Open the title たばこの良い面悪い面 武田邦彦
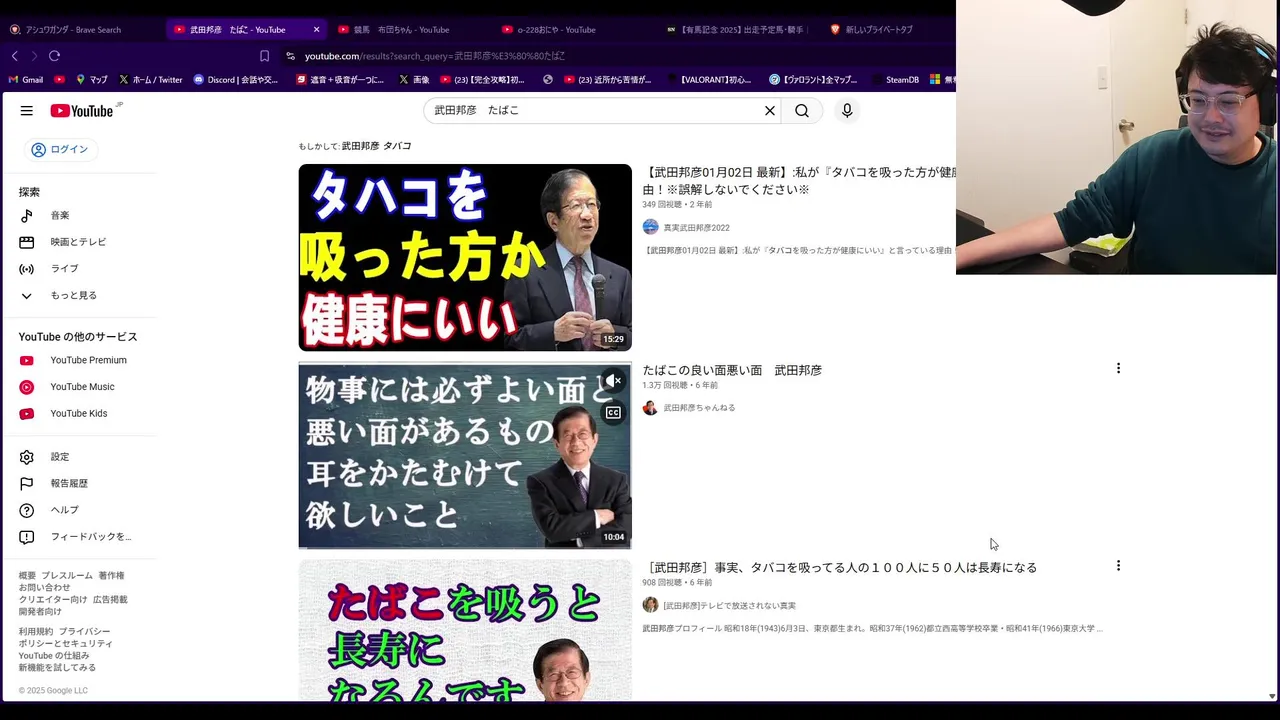1280x720 pixels. point(732,370)
